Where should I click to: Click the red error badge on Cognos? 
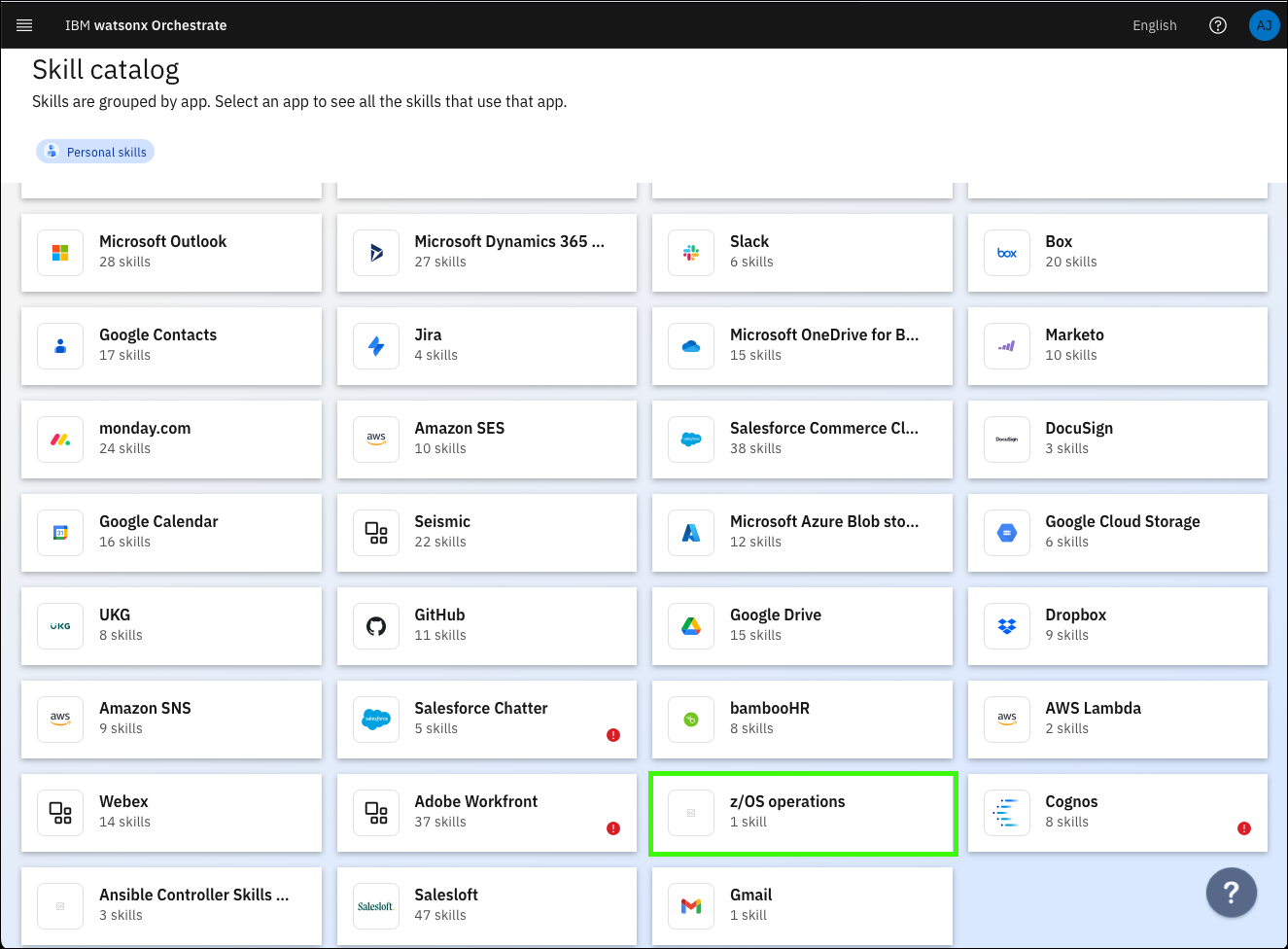tap(1243, 828)
